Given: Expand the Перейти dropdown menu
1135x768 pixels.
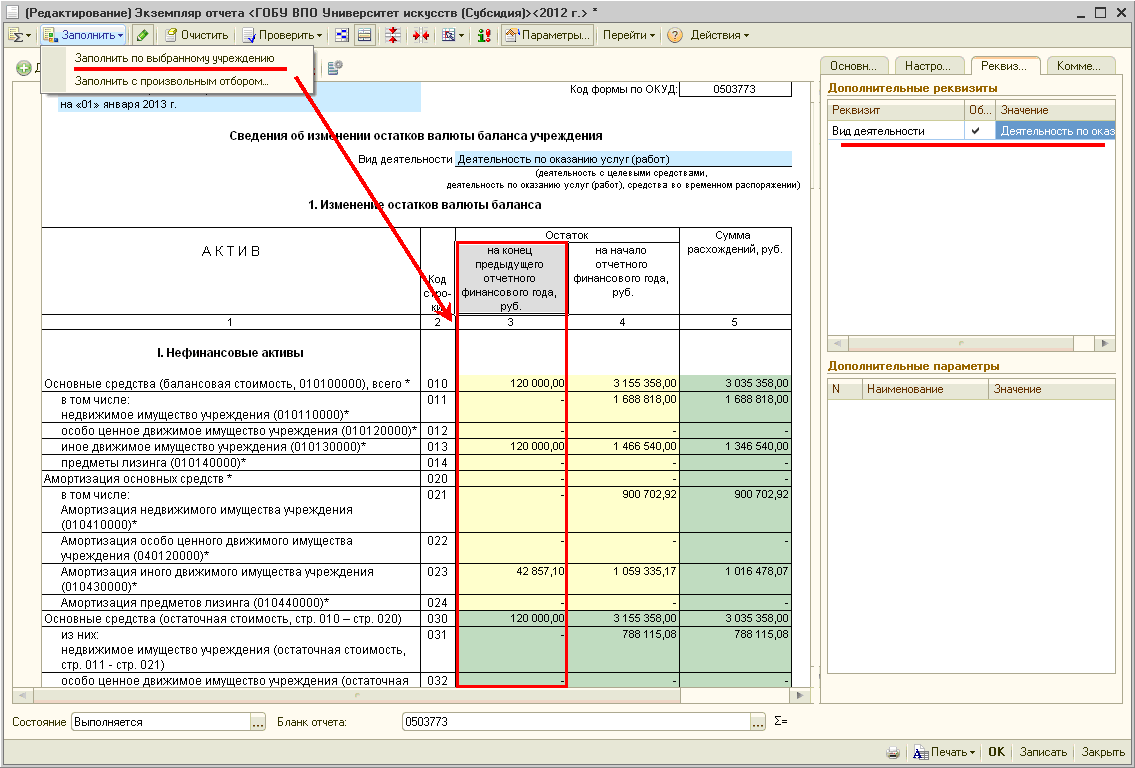Looking at the screenshot, I should coord(629,35).
